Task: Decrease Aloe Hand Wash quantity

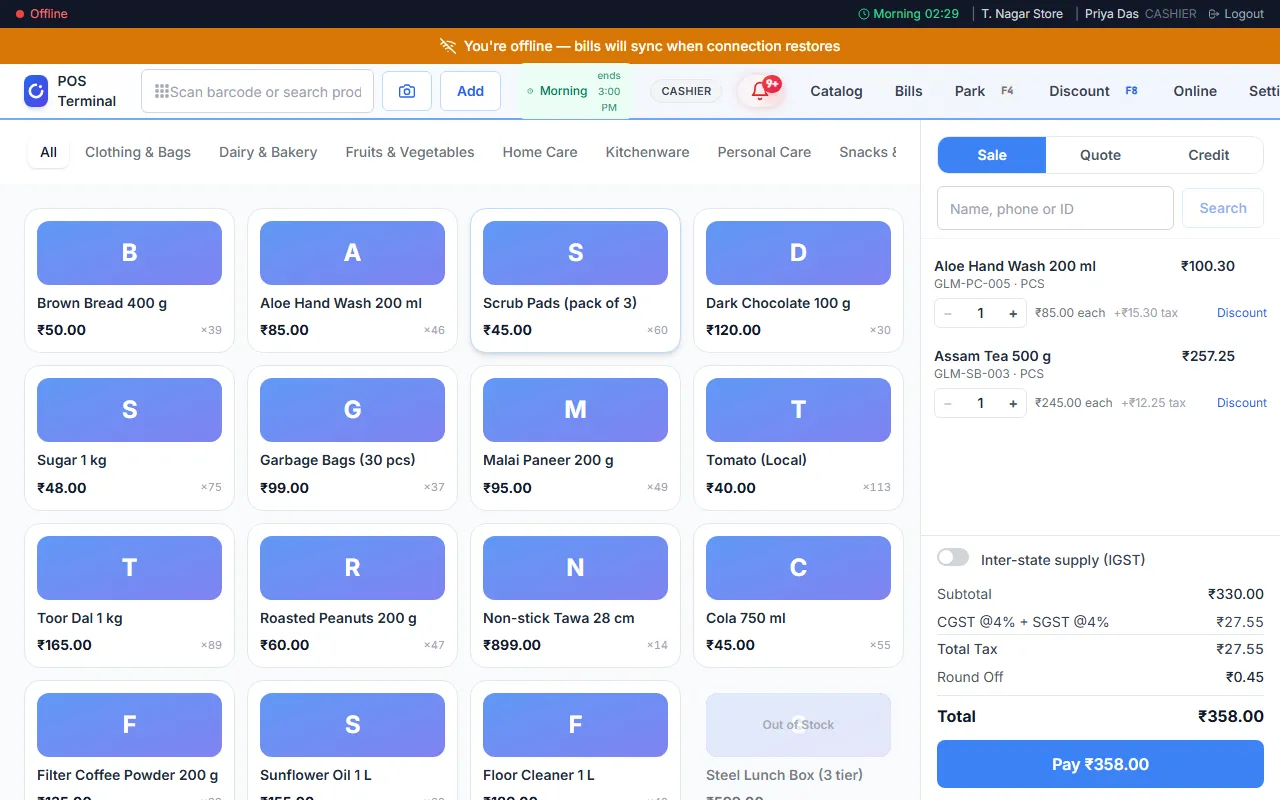Action: pos(948,313)
